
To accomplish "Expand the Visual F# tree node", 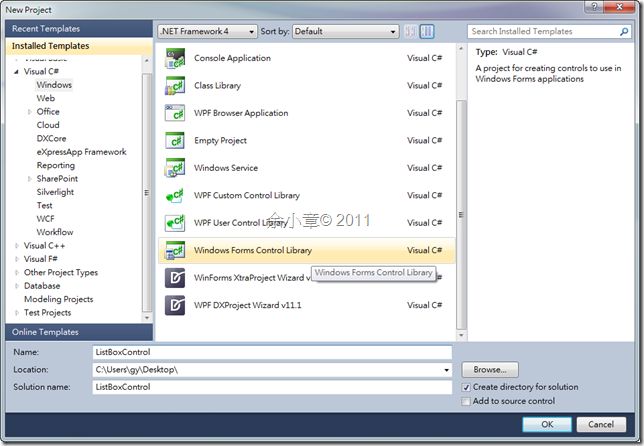I will [16, 259].
